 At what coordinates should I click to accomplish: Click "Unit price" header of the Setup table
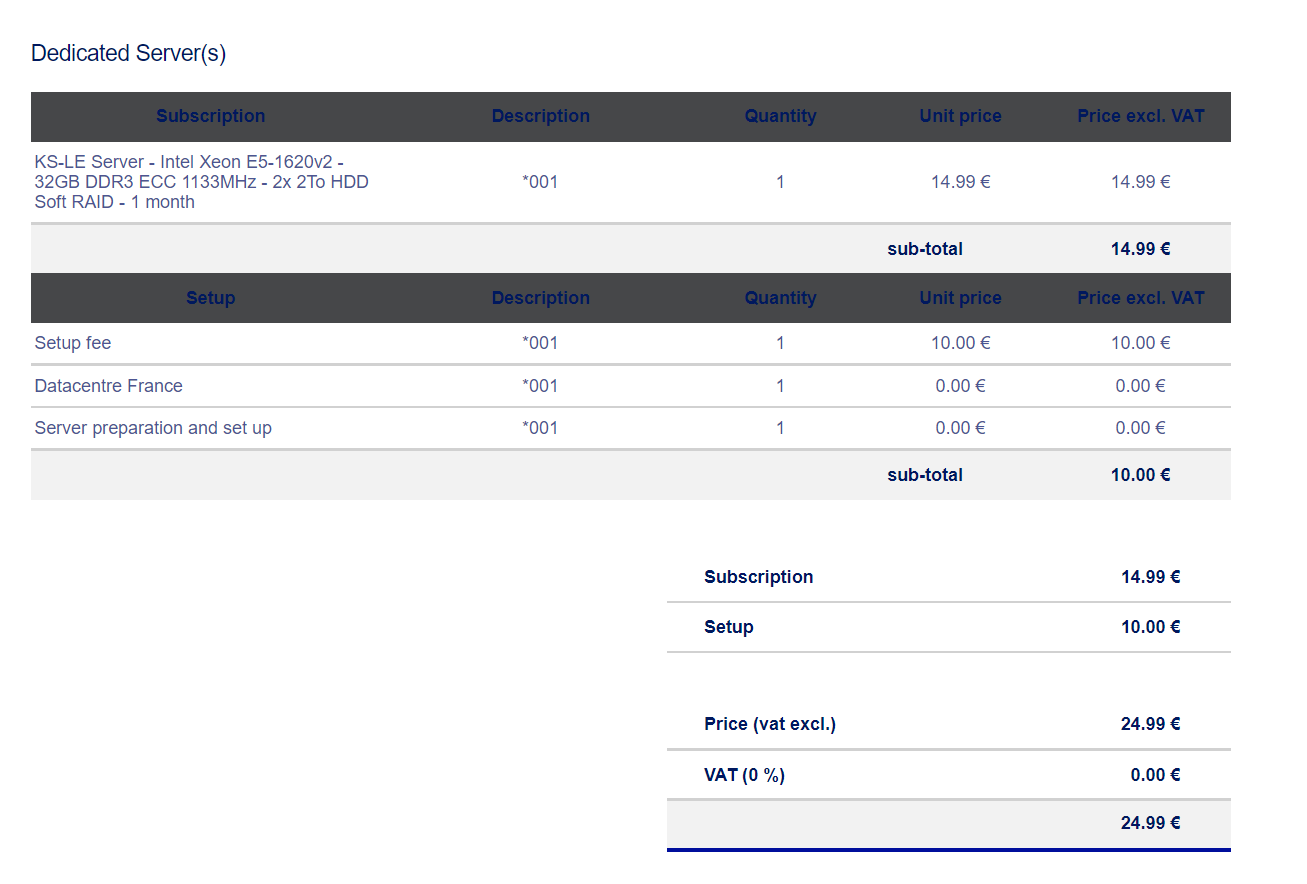pos(961,298)
